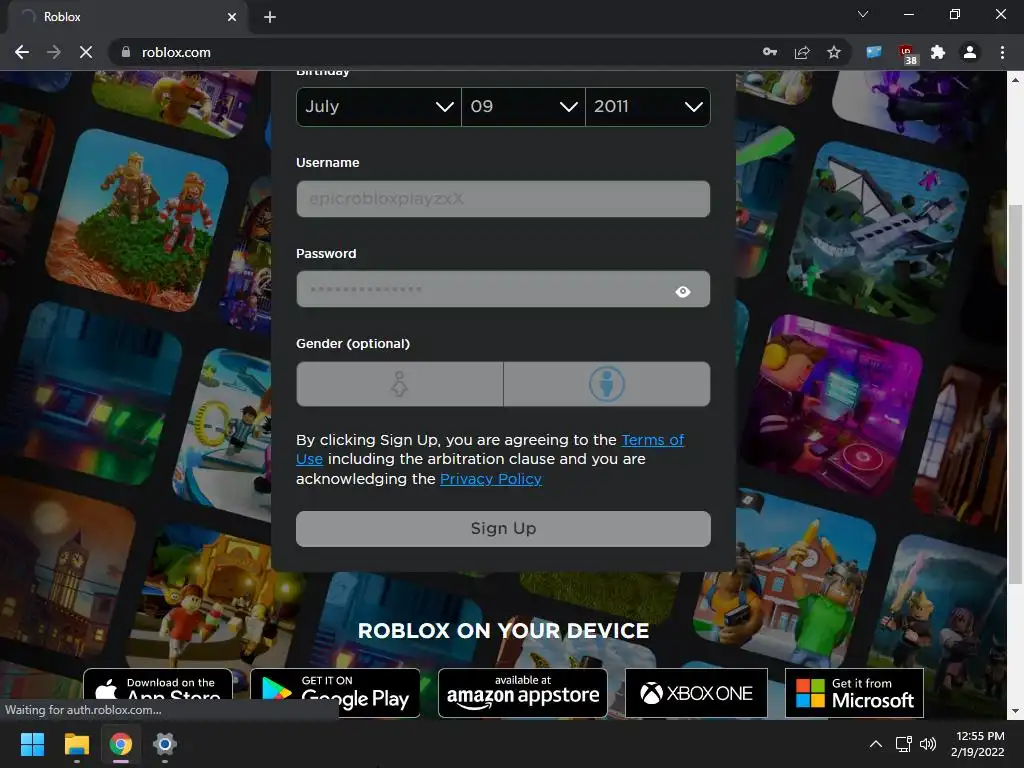1024x768 pixels.
Task: Open the uBlock extension showing 38
Action: pyautogui.click(x=907, y=54)
